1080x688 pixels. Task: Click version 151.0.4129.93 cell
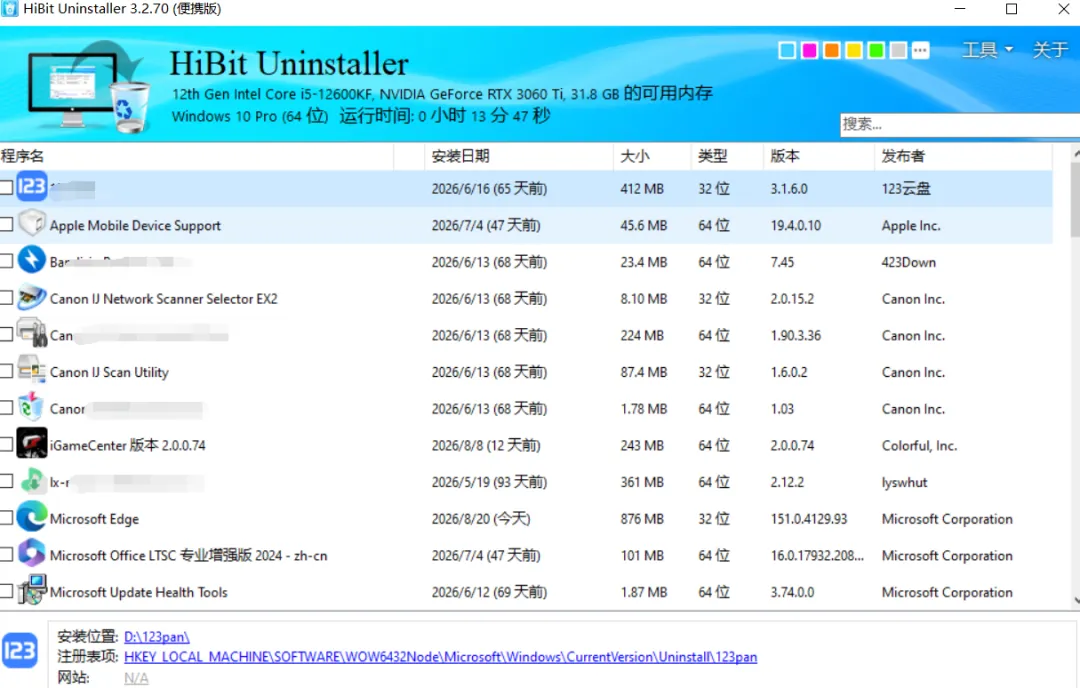[x=809, y=519]
